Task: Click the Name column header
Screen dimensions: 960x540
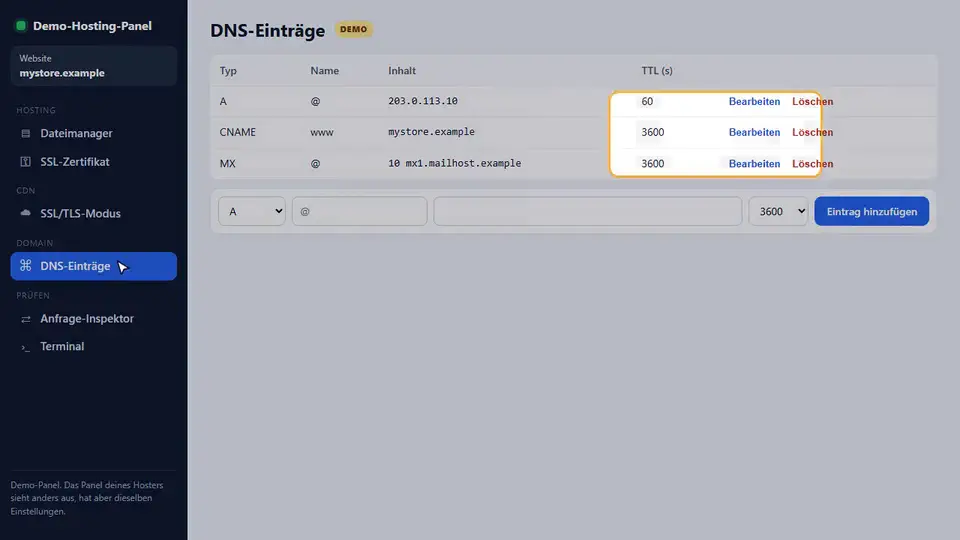Action: click(x=324, y=70)
